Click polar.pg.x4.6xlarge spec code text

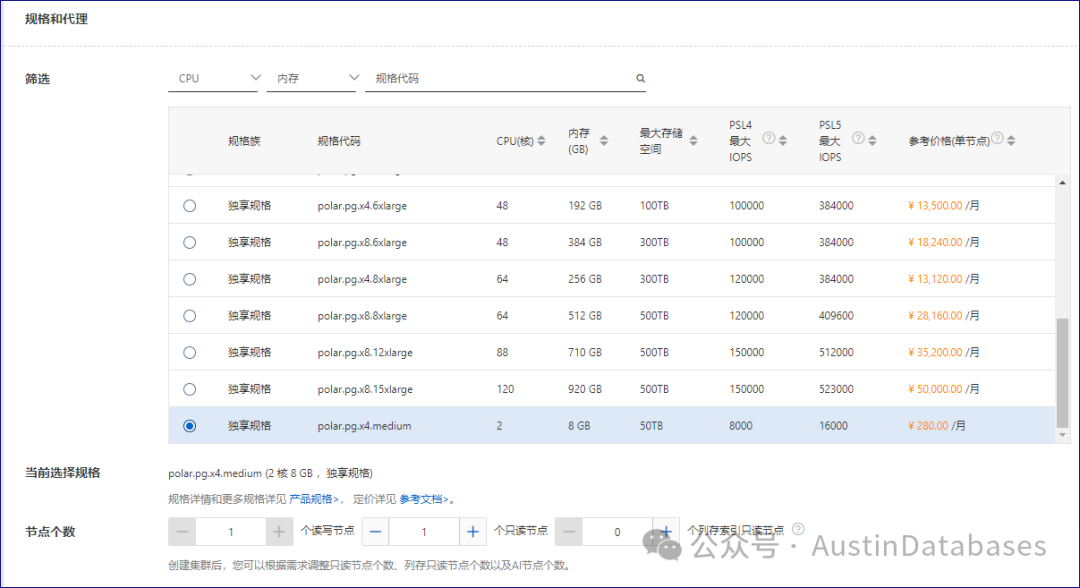point(362,206)
